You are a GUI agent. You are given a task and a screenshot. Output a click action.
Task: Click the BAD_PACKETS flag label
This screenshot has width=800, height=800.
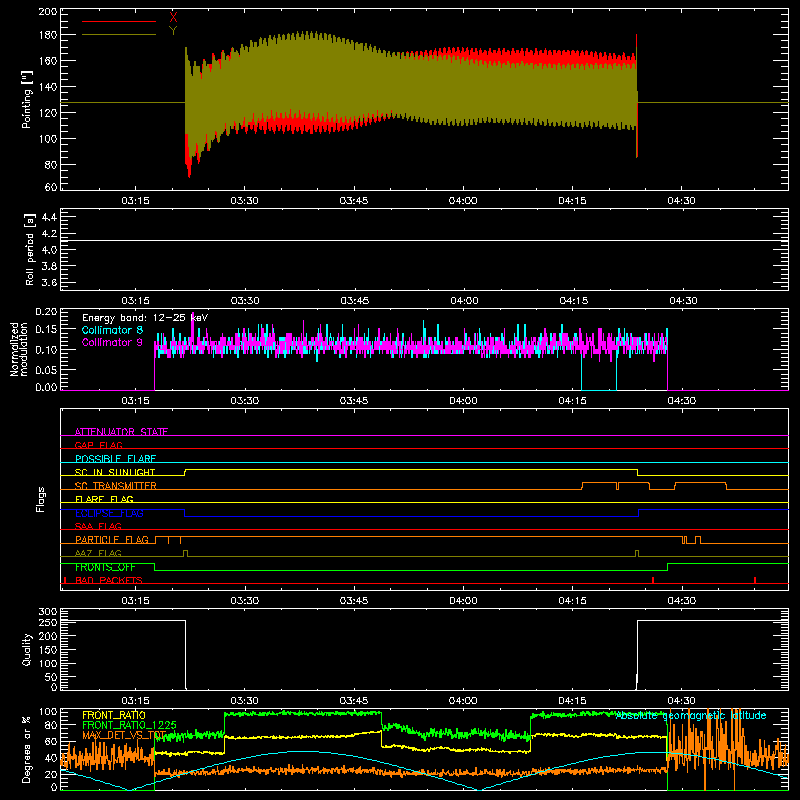point(109,580)
